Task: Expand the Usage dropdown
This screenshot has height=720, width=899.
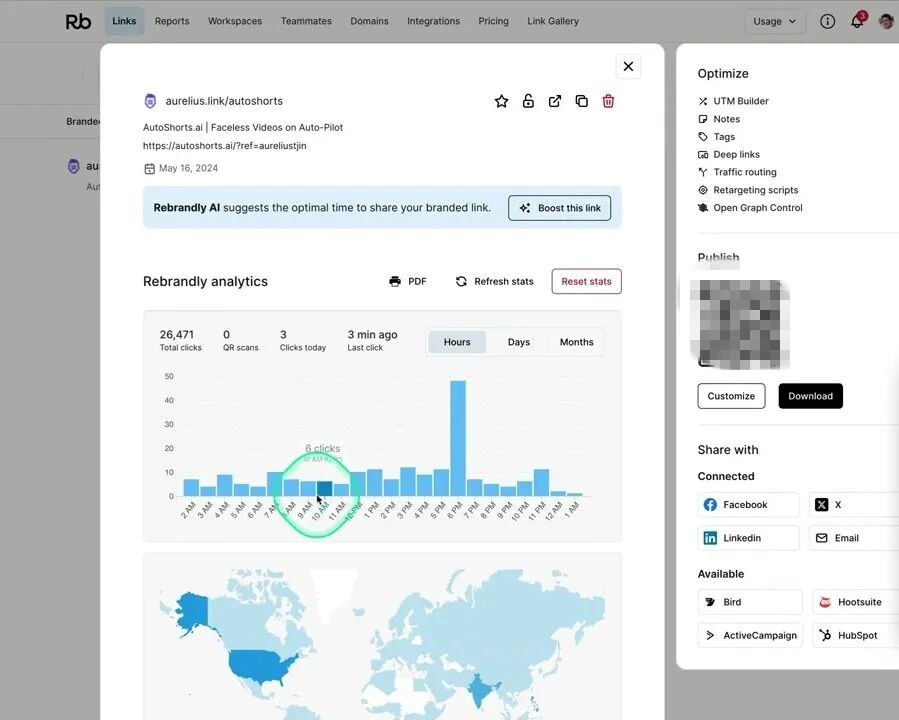Action: pos(775,21)
